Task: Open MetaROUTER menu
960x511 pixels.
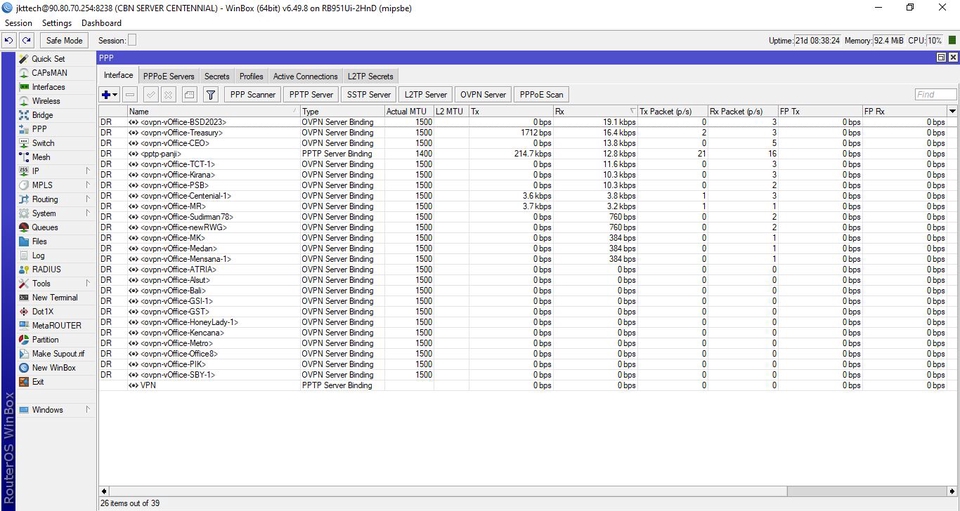Action: 56,326
